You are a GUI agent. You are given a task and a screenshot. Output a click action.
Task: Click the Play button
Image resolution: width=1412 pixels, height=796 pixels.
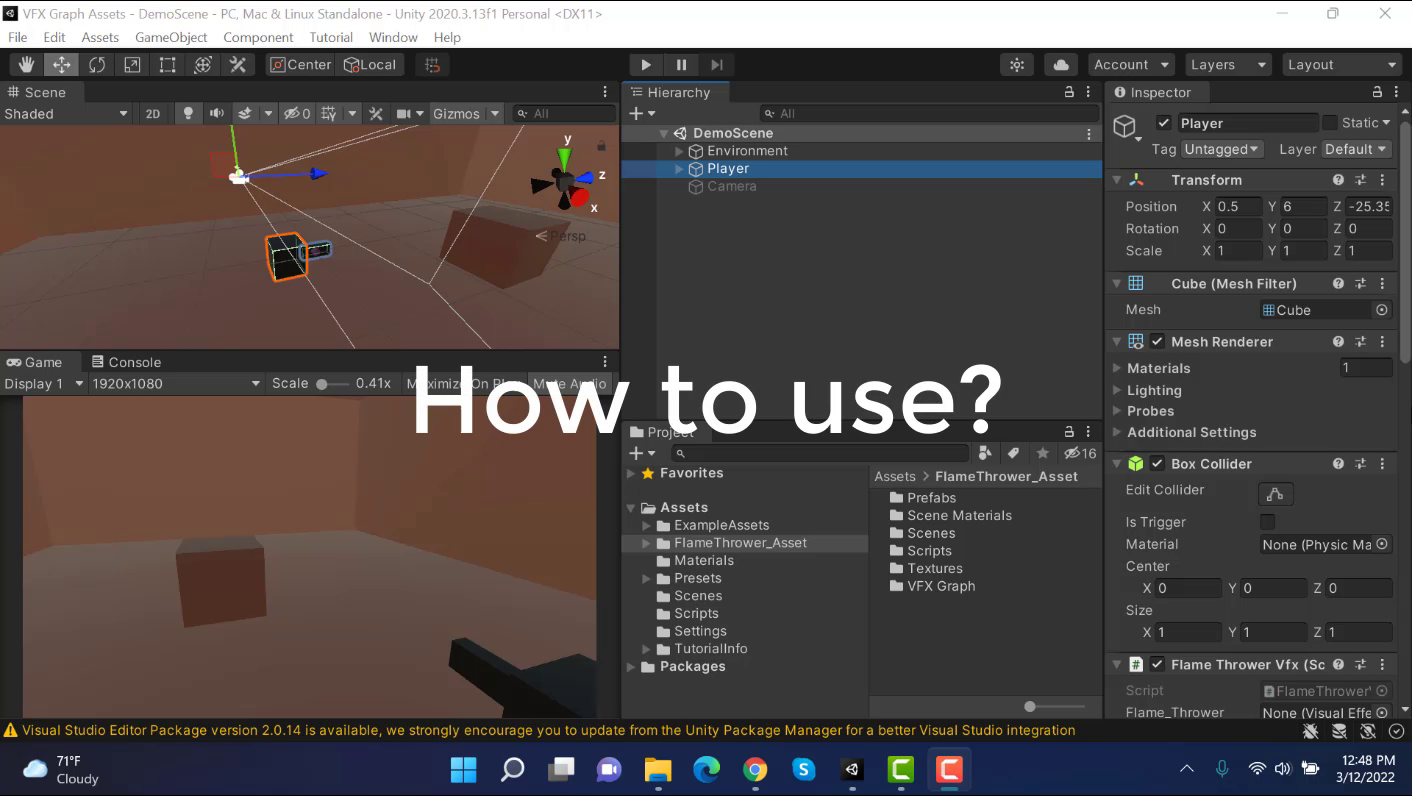646,65
